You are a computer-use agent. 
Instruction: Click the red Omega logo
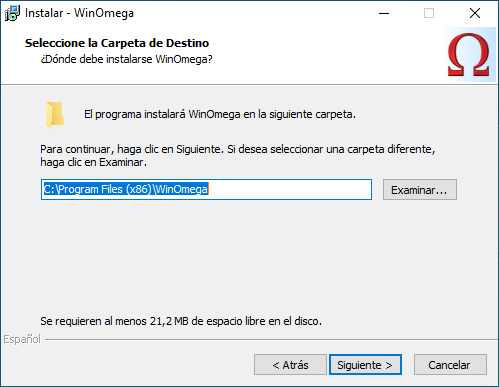(468, 55)
